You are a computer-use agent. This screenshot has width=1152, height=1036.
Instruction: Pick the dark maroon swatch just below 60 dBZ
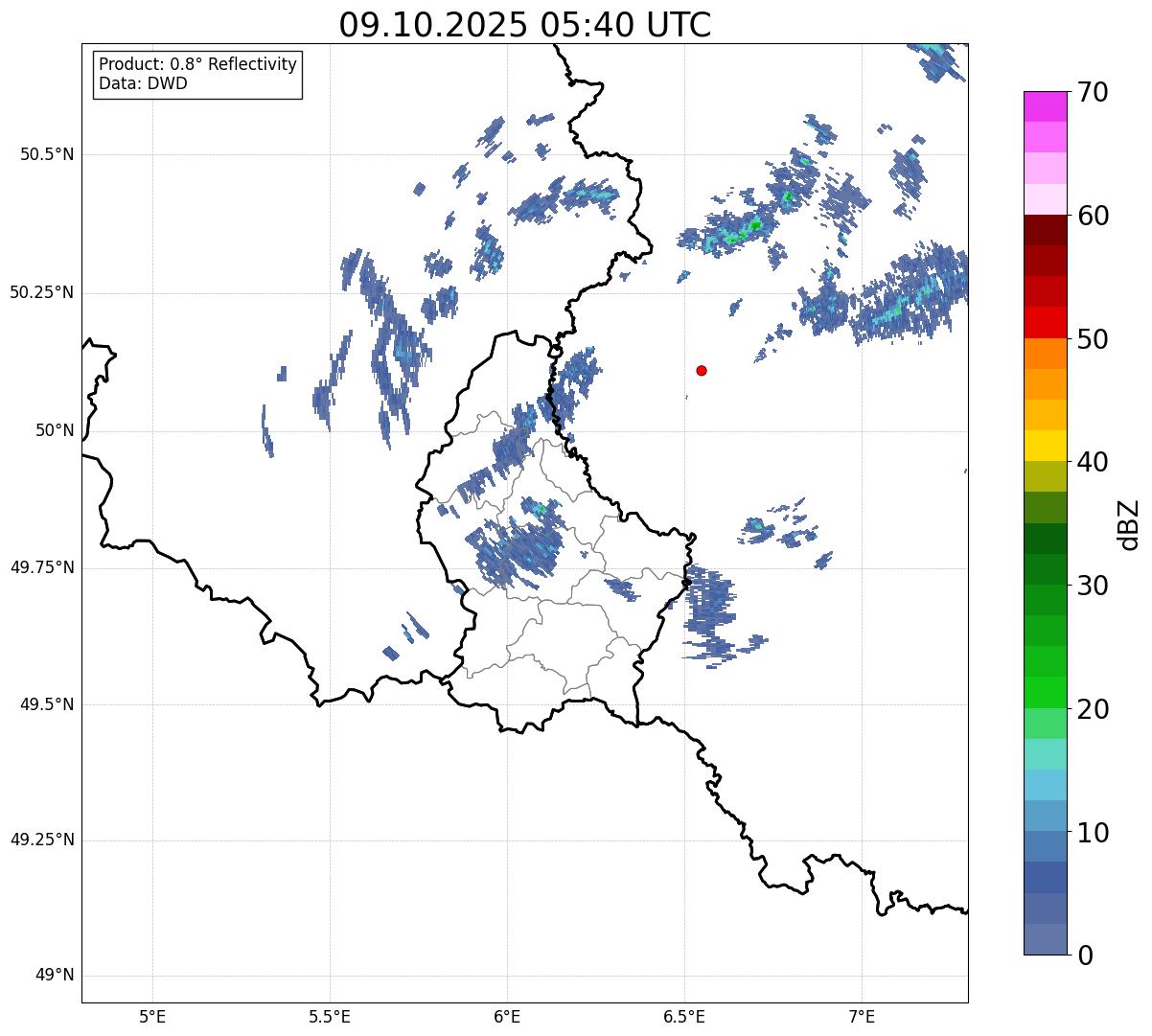pyautogui.click(x=1045, y=230)
